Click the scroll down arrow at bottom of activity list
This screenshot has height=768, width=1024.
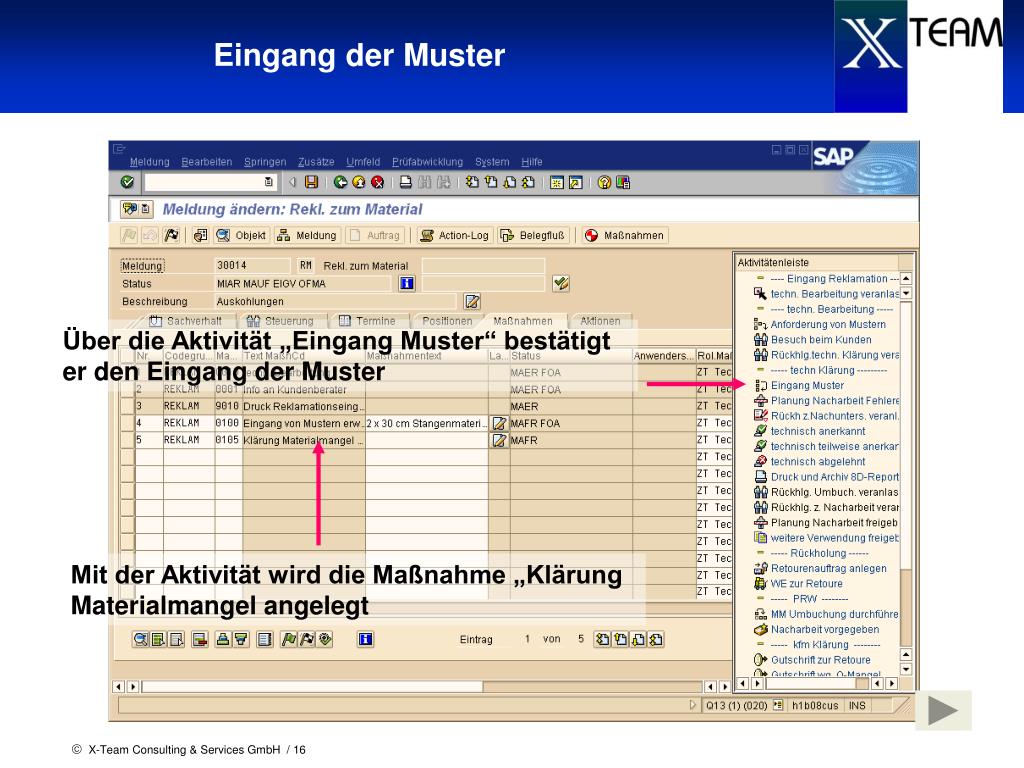point(906,669)
